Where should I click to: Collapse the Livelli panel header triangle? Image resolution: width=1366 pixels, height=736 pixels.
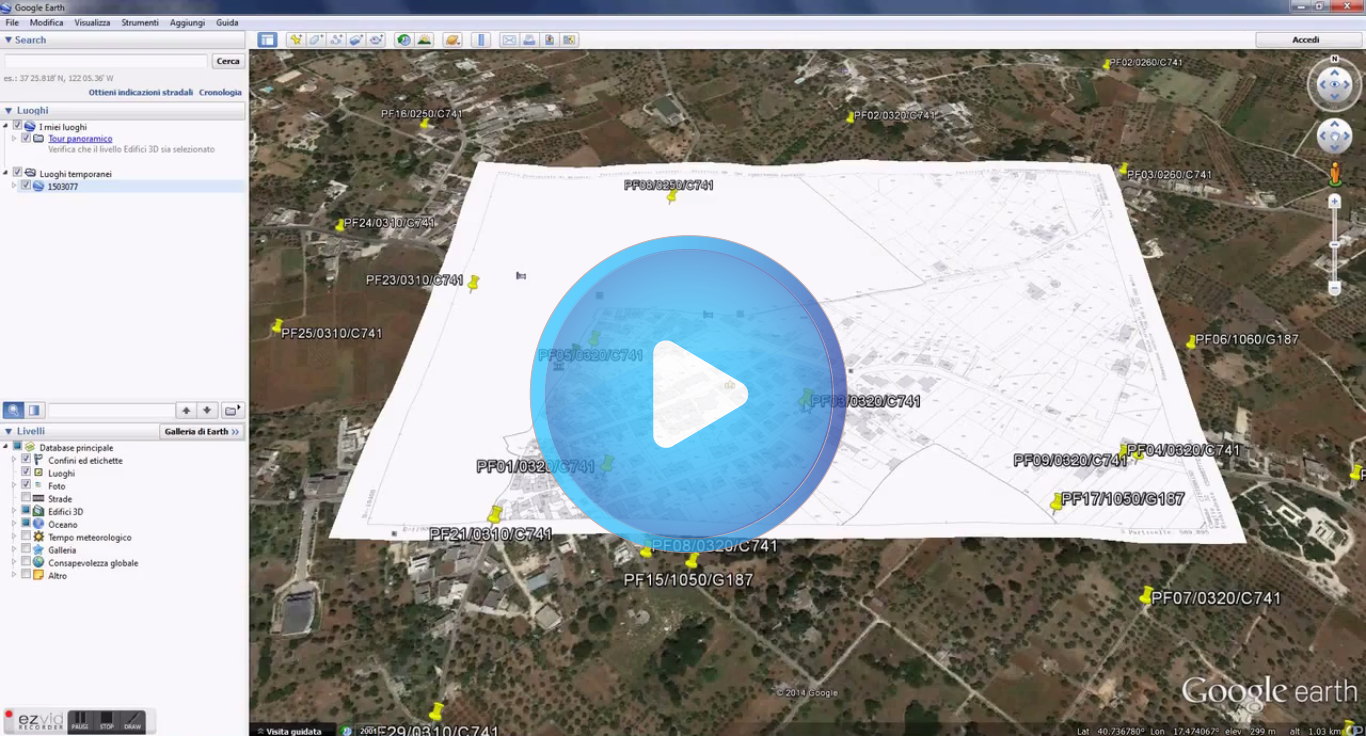pos(9,431)
